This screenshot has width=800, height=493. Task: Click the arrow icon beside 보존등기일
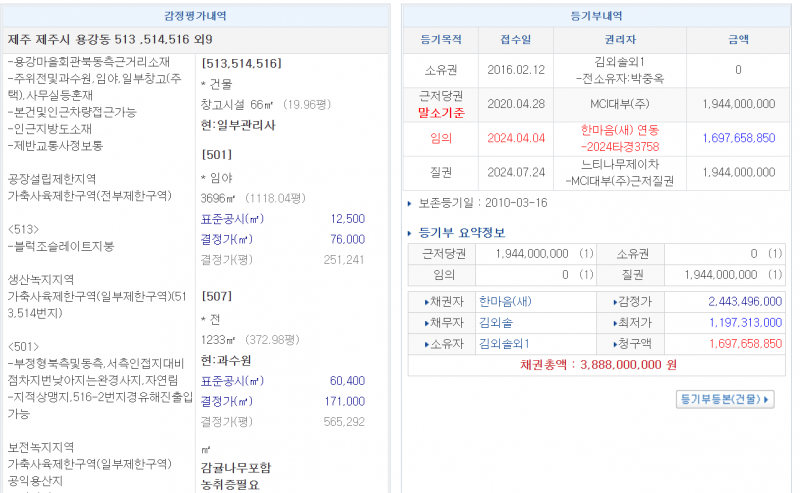[411, 203]
